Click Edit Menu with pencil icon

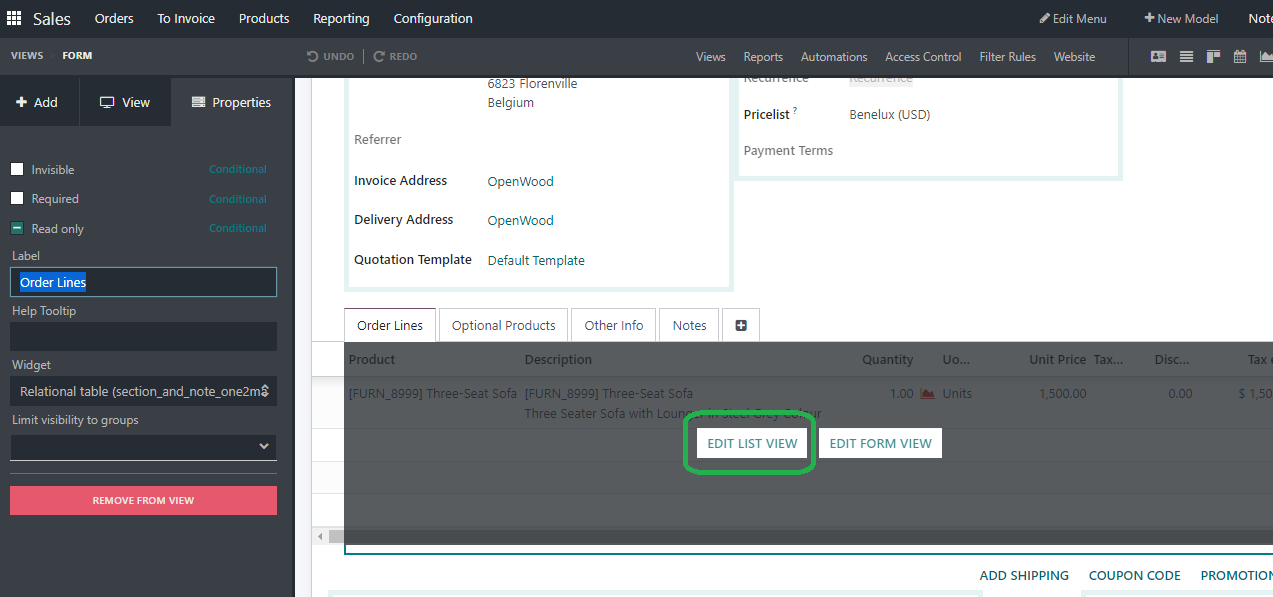click(1073, 19)
